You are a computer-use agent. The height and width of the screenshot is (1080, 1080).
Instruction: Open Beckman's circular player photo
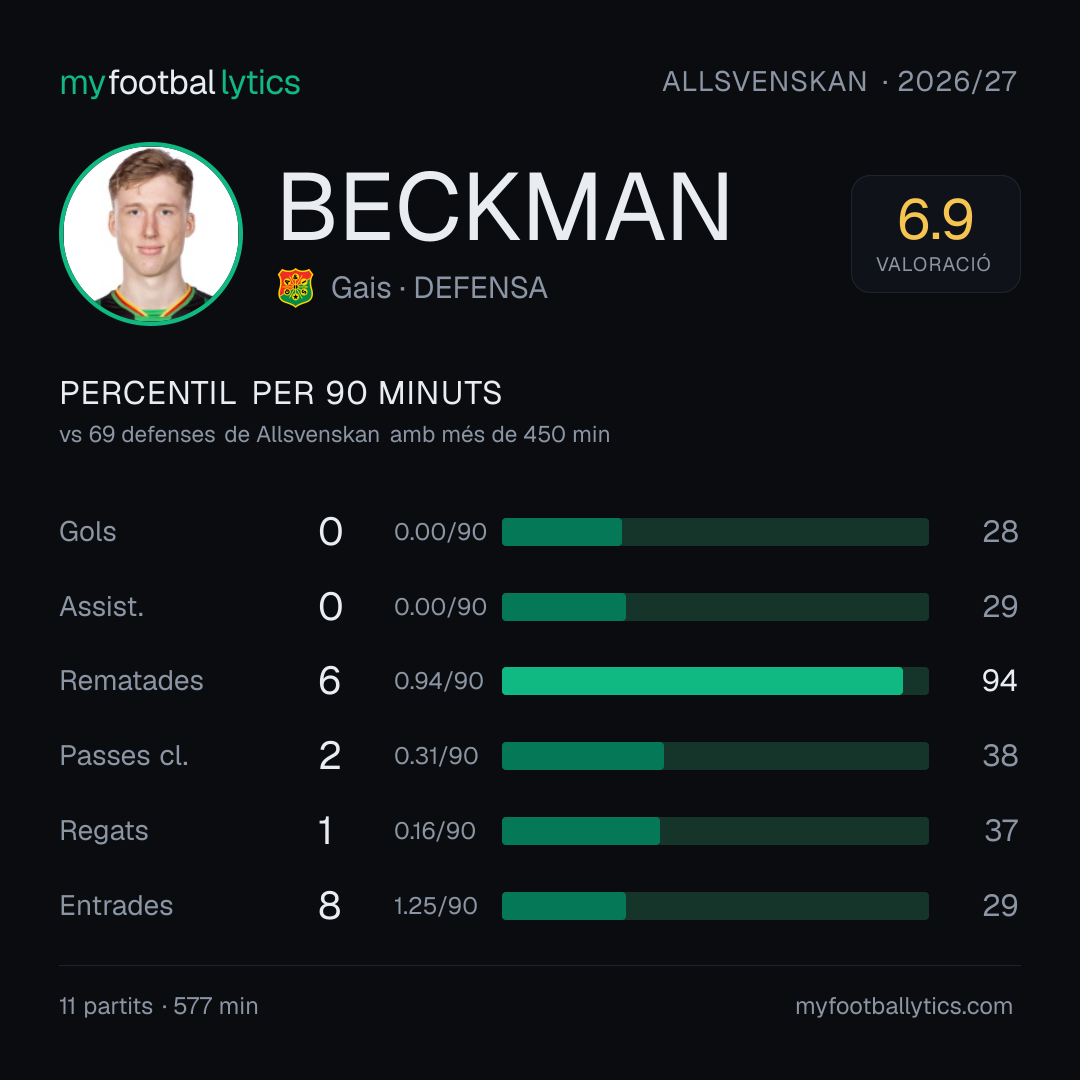coord(151,233)
